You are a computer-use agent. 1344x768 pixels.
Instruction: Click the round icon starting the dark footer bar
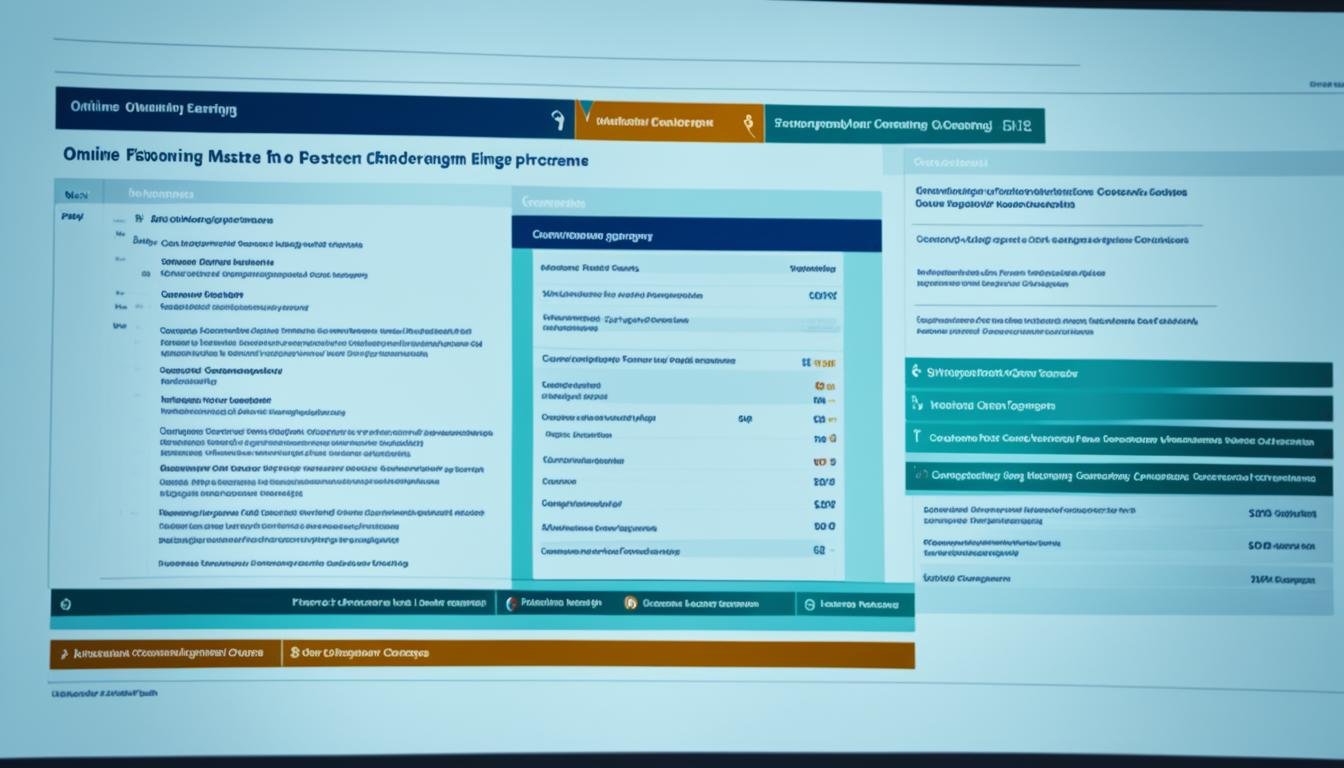point(66,604)
